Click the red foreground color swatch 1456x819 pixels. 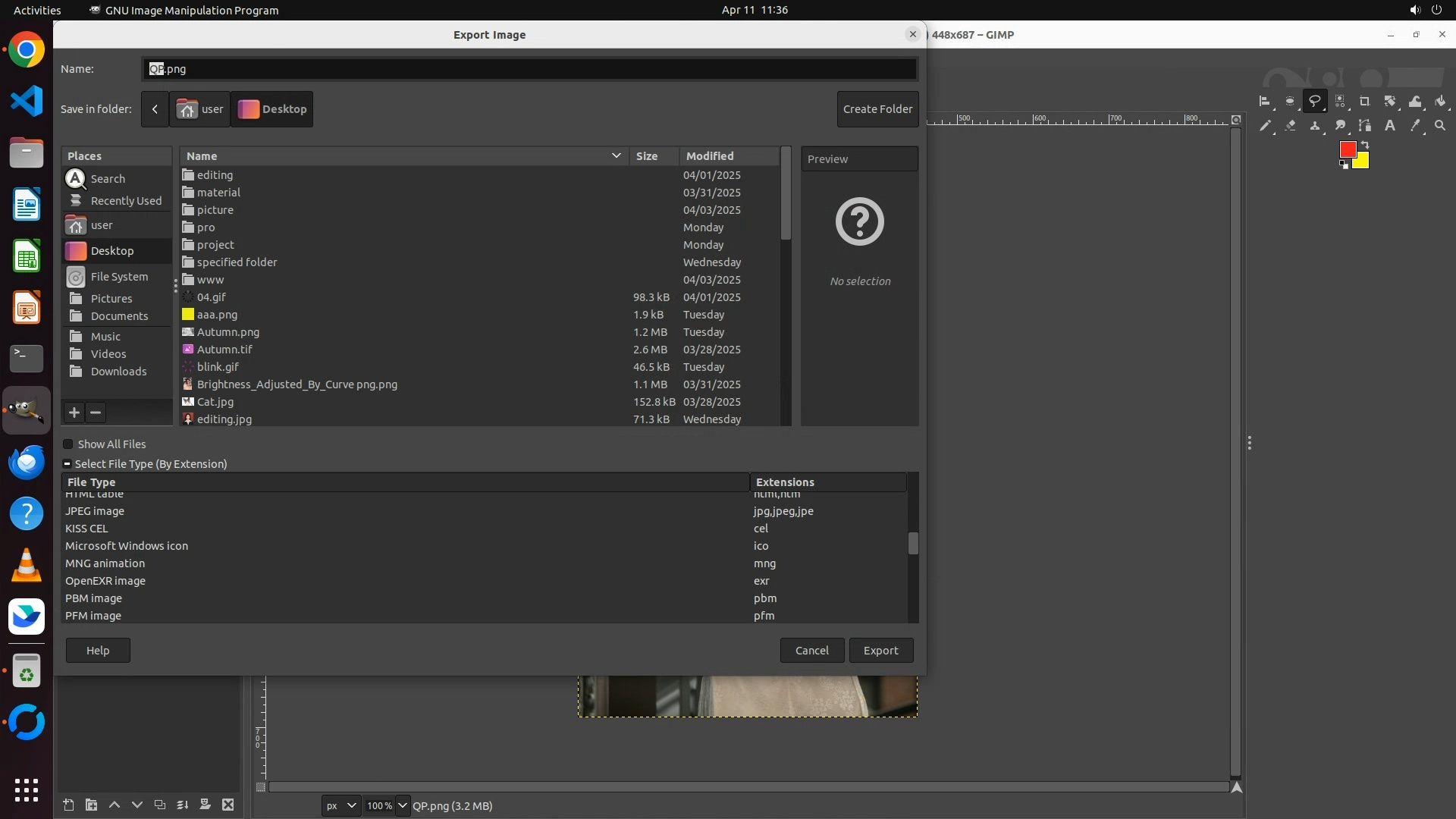click(x=1347, y=149)
